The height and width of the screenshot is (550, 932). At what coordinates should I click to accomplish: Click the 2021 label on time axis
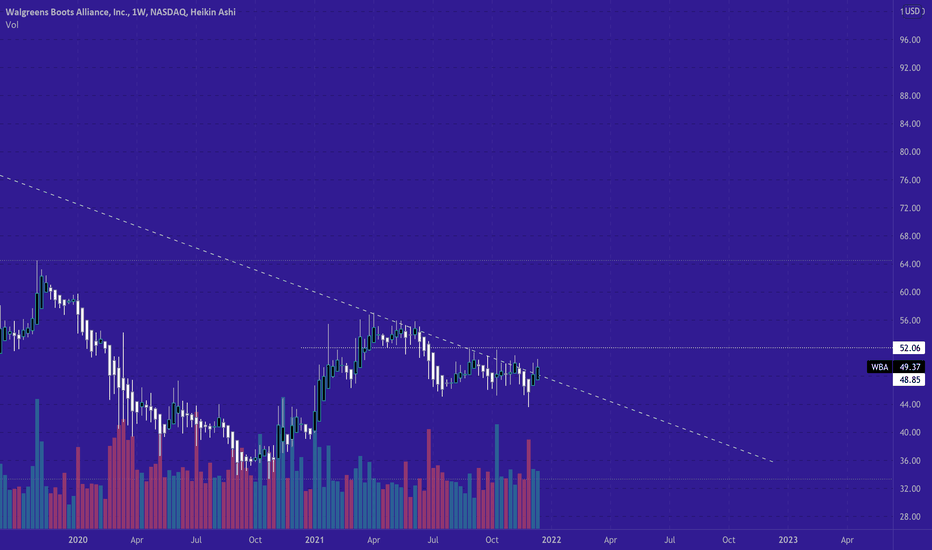tap(314, 540)
